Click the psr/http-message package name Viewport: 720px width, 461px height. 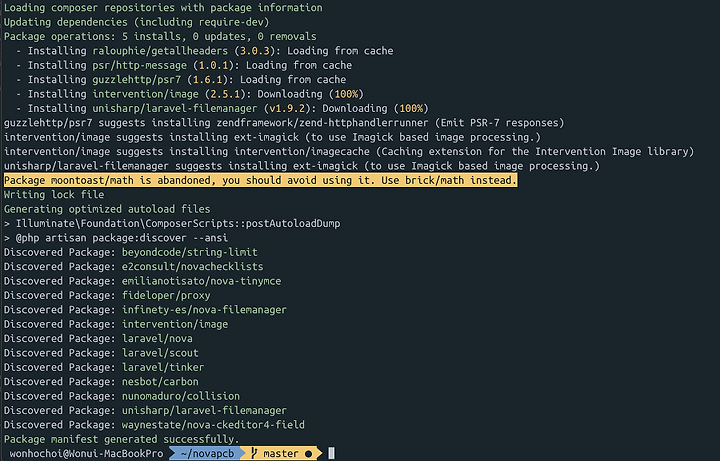140,65
